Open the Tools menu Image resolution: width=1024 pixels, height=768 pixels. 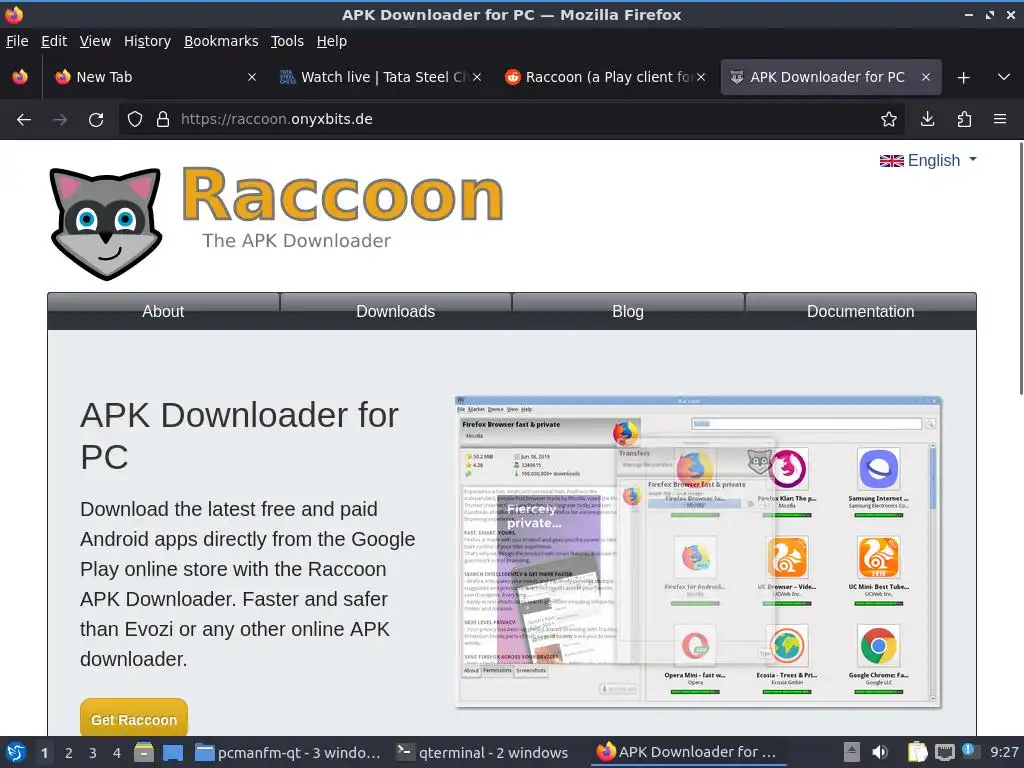coord(287,41)
